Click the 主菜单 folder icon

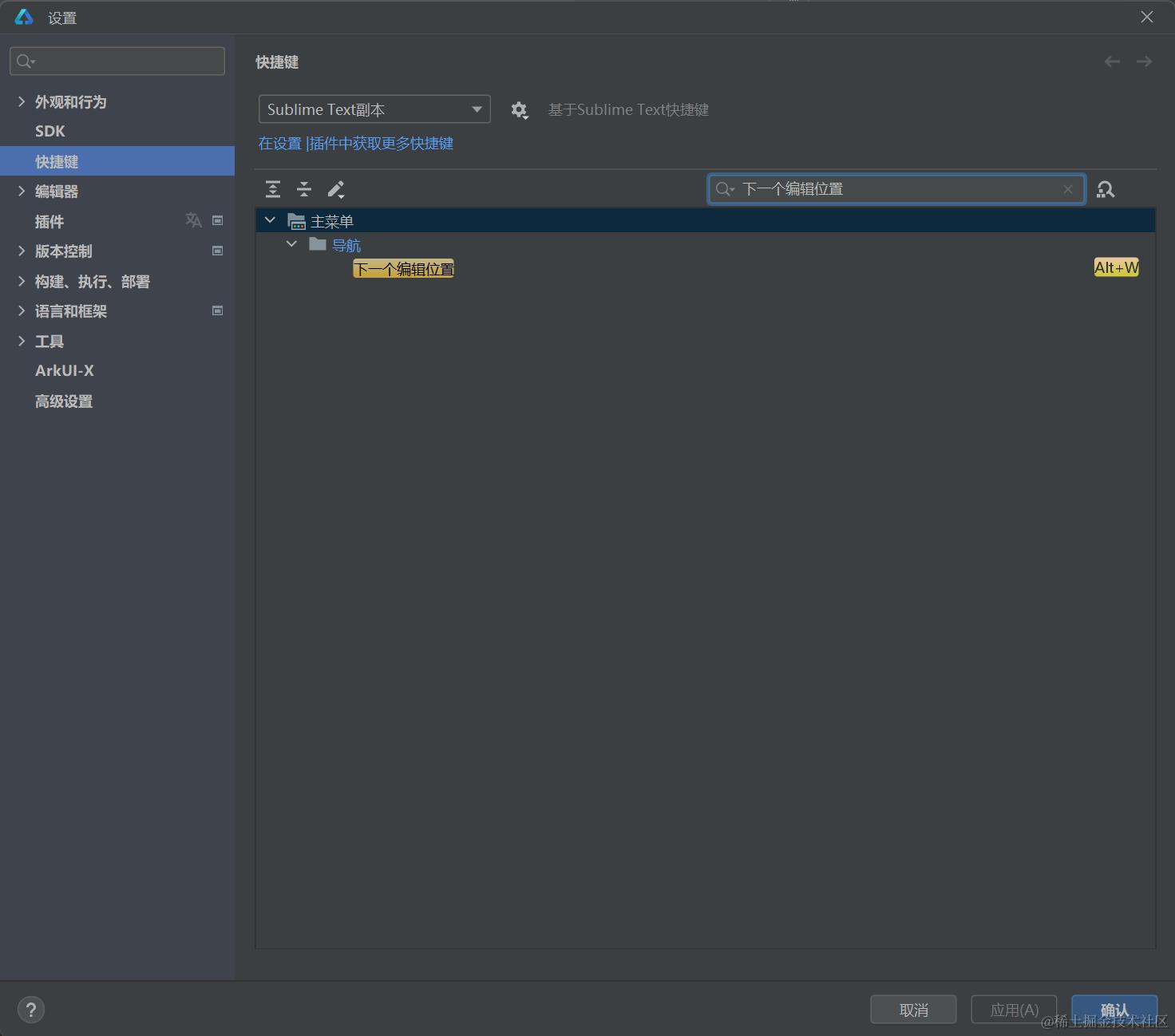pos(296,221)
